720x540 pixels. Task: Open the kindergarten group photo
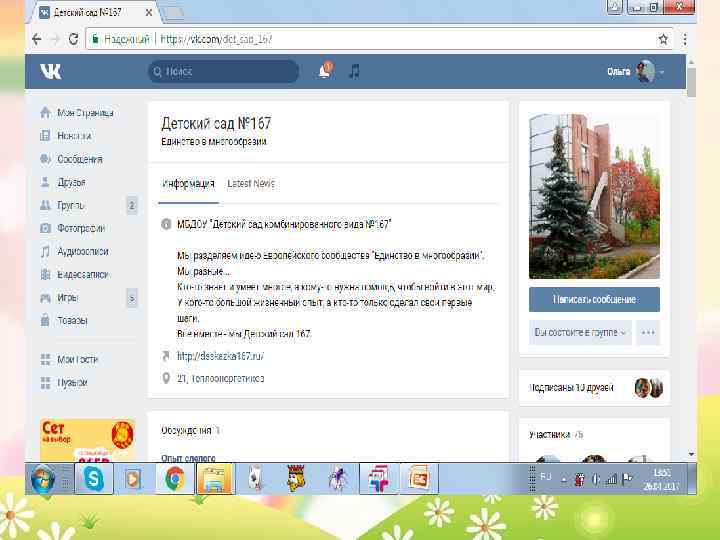(594, 196)
